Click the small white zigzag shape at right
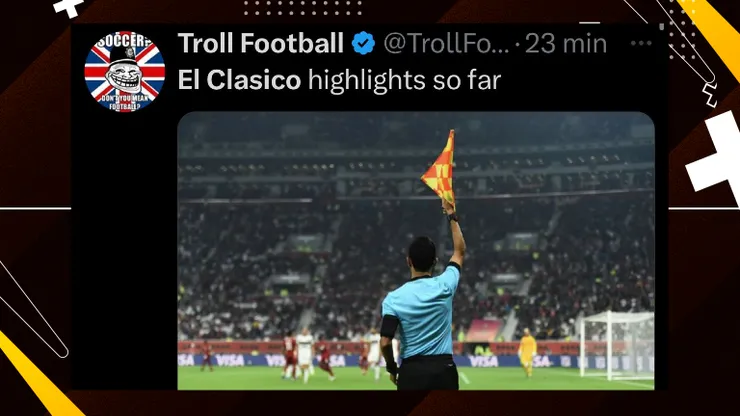 click(710, 95)
